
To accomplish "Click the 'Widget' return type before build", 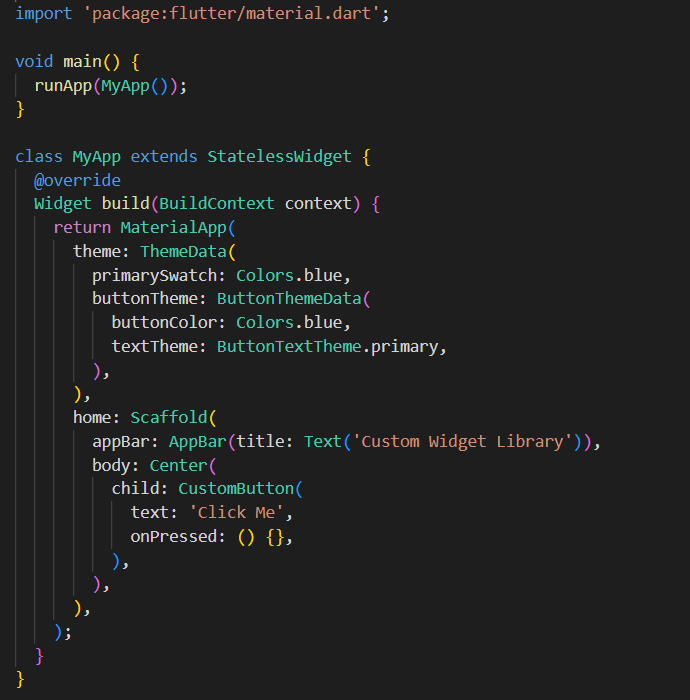I will 63,204.
